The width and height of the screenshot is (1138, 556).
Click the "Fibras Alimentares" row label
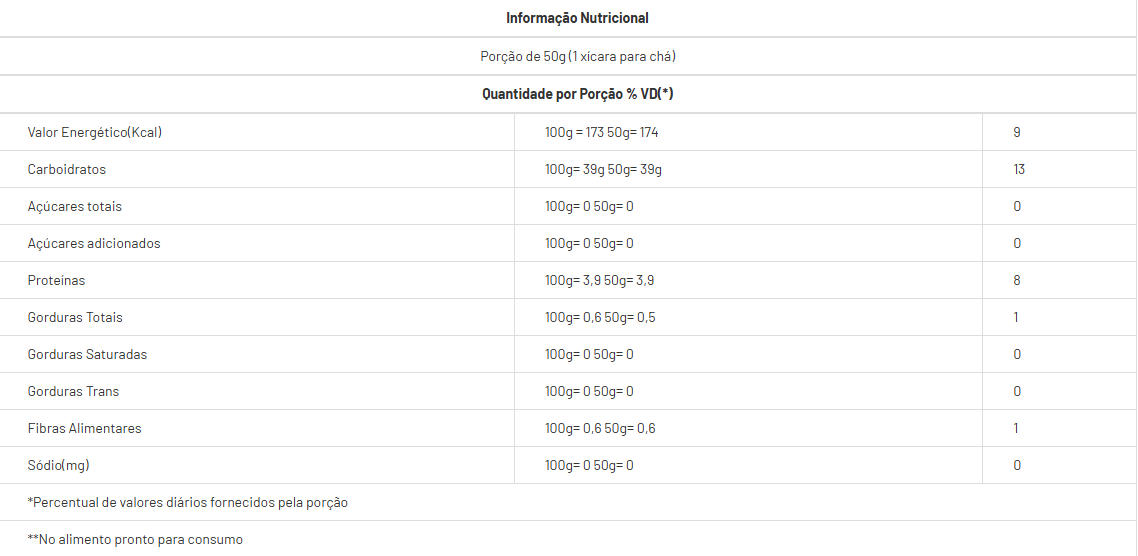click(x=85, y=428)
